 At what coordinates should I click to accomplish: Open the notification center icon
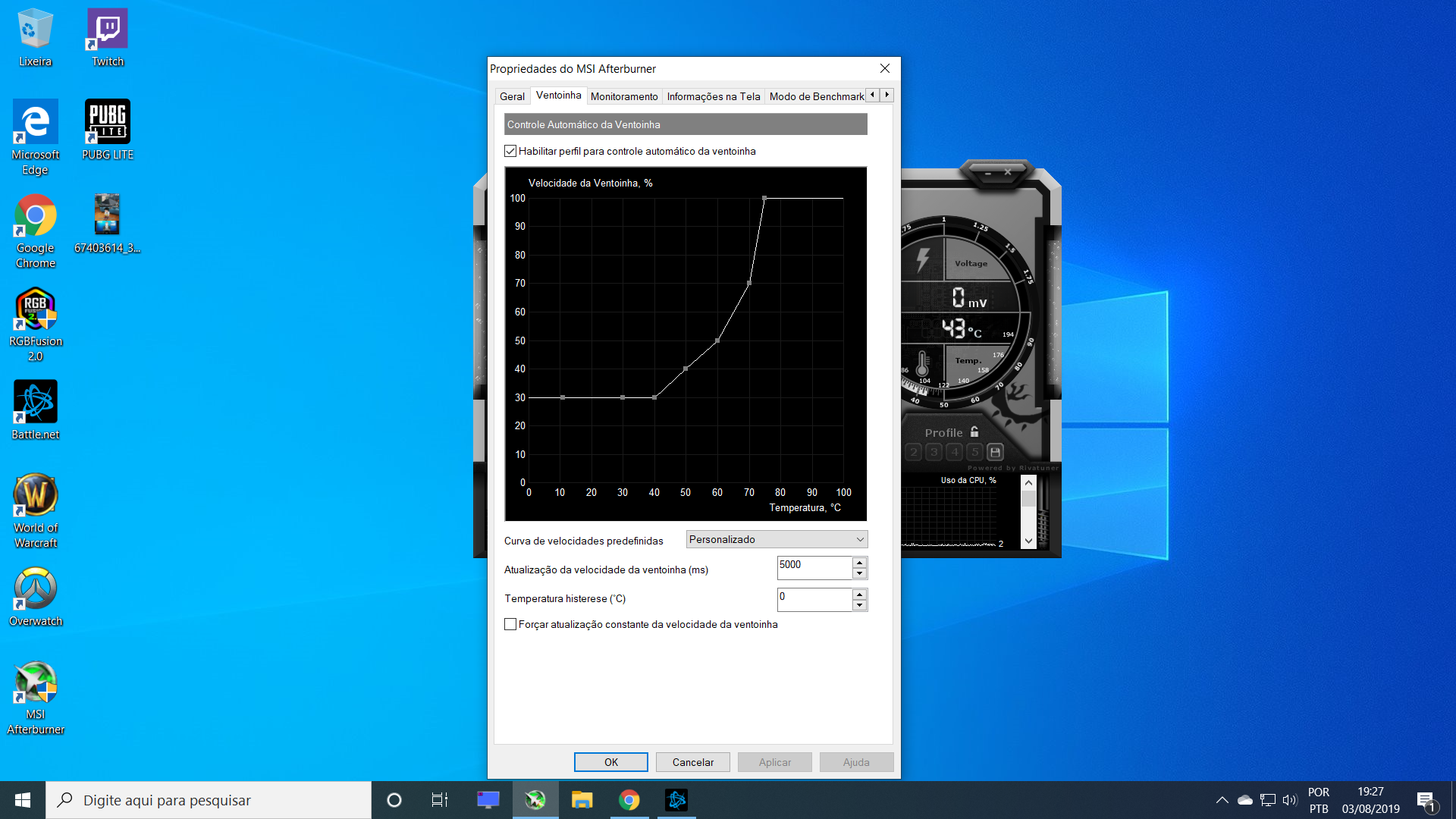coord(1426,801)
